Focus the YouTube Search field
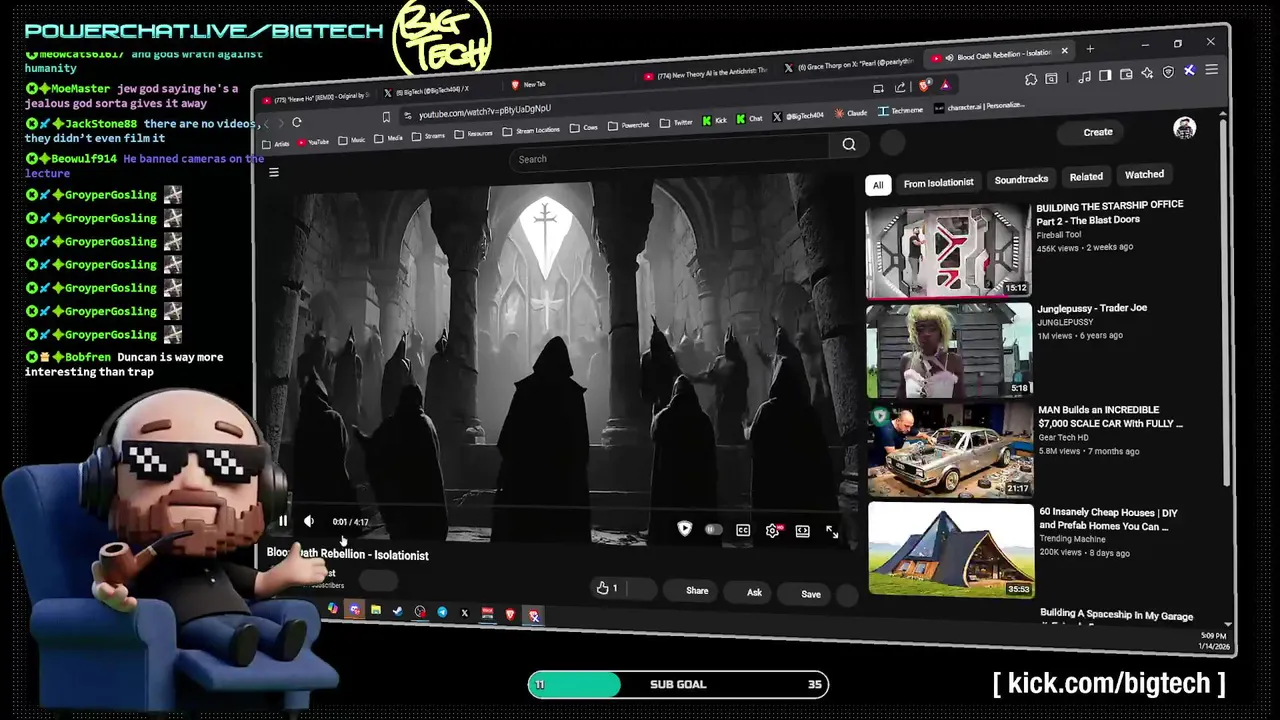 [670, 158]
